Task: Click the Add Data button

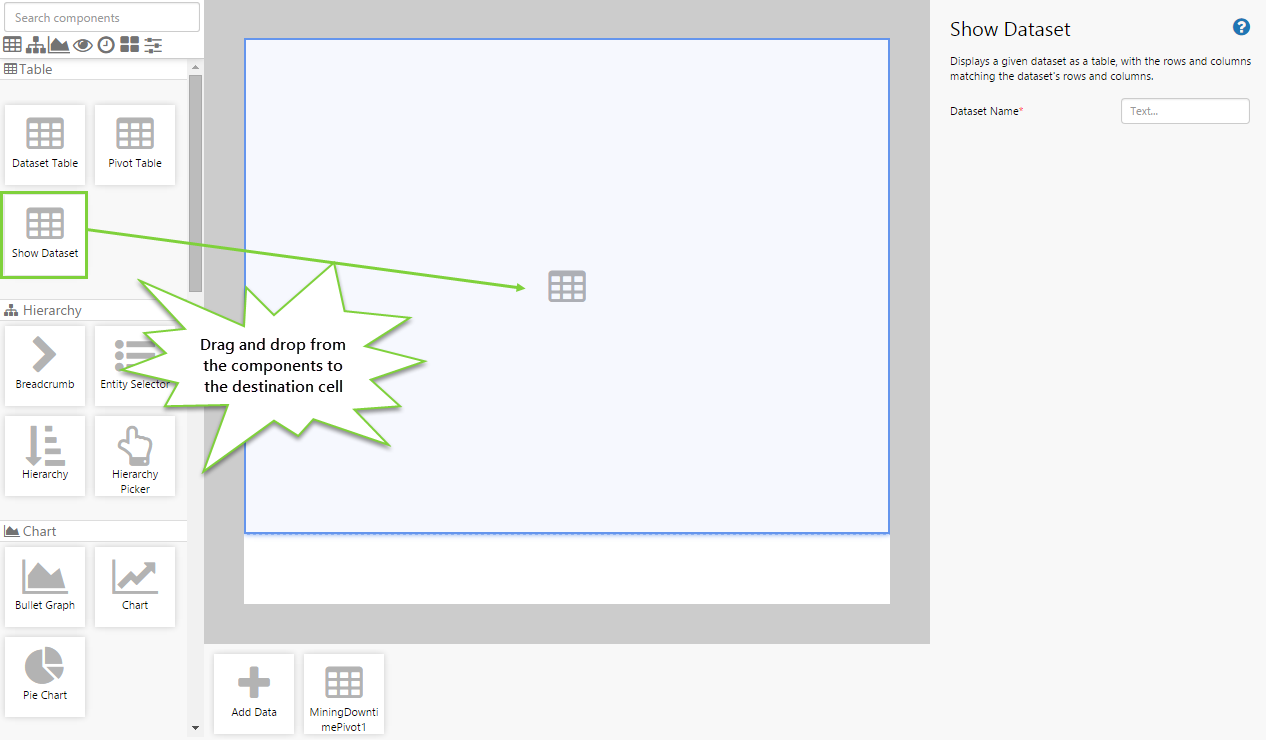Action: (x=254, y=694)
